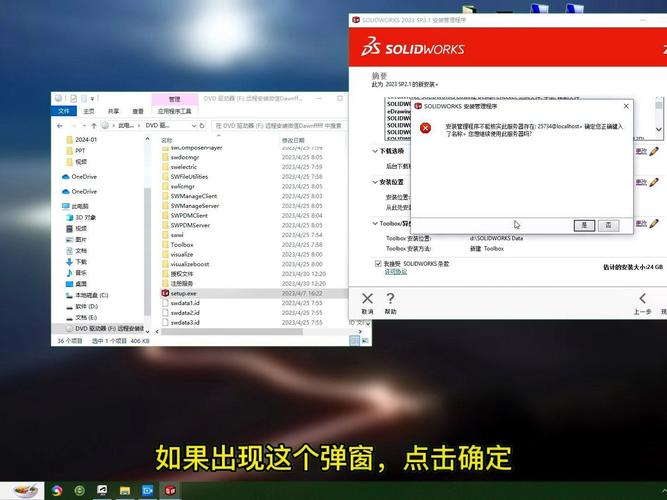The height and width of the screenshot is (500, 667).
Task: Click the No button in the SOLIDWORKS dialog
Action: 608,226
